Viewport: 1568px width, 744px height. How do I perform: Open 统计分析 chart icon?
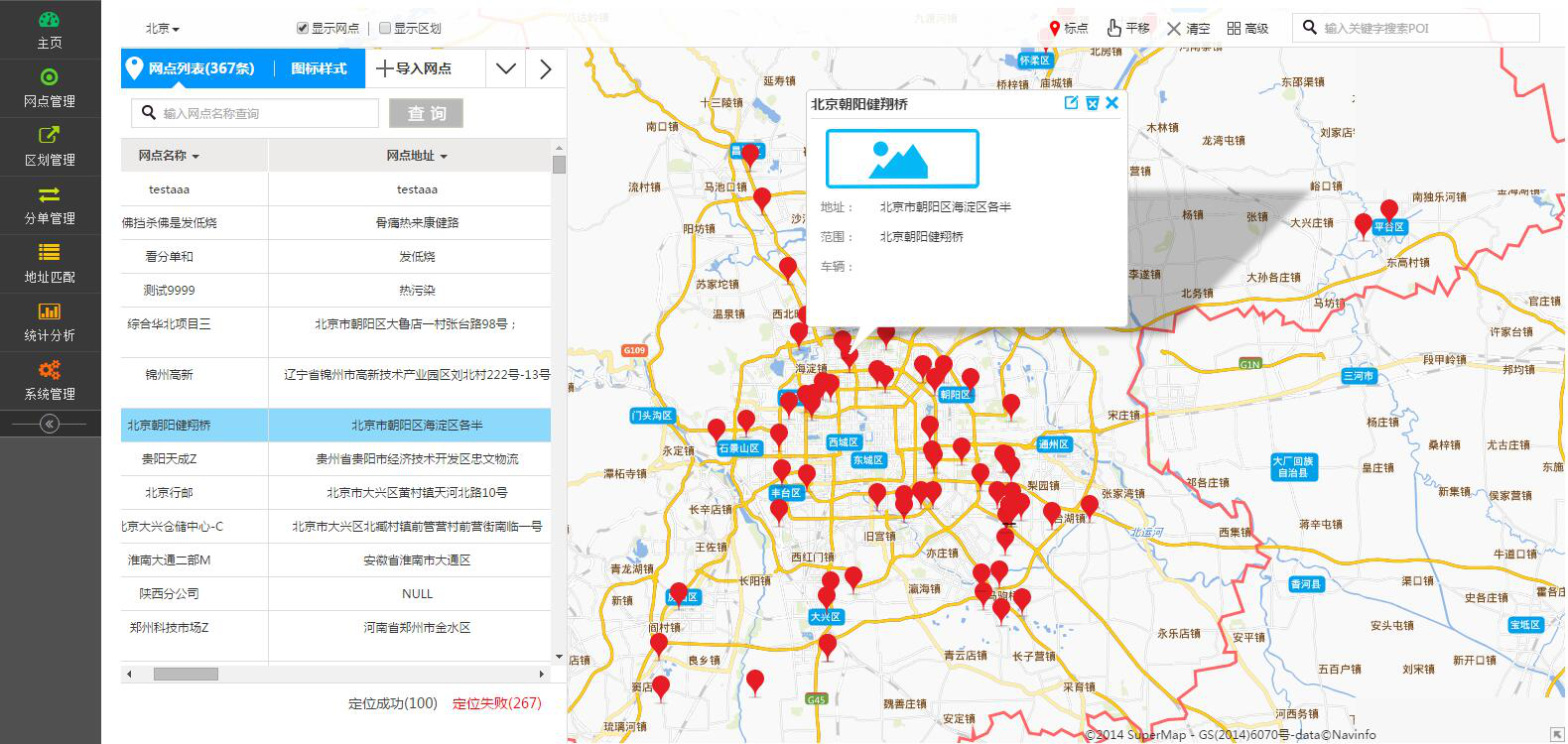50,311
